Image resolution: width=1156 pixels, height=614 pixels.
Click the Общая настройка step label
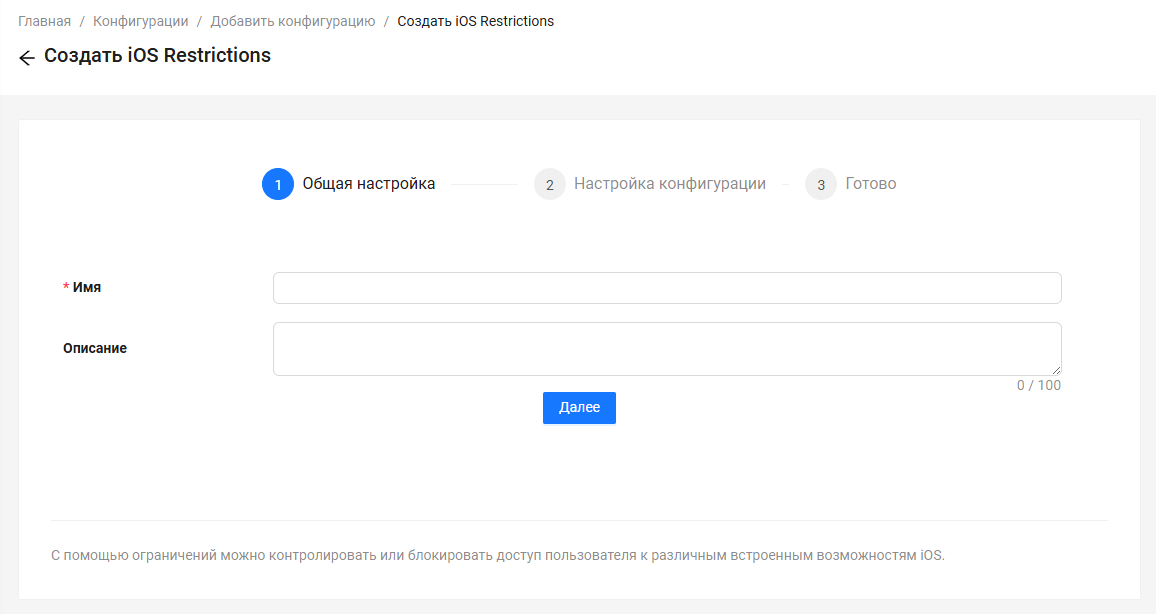368,184
